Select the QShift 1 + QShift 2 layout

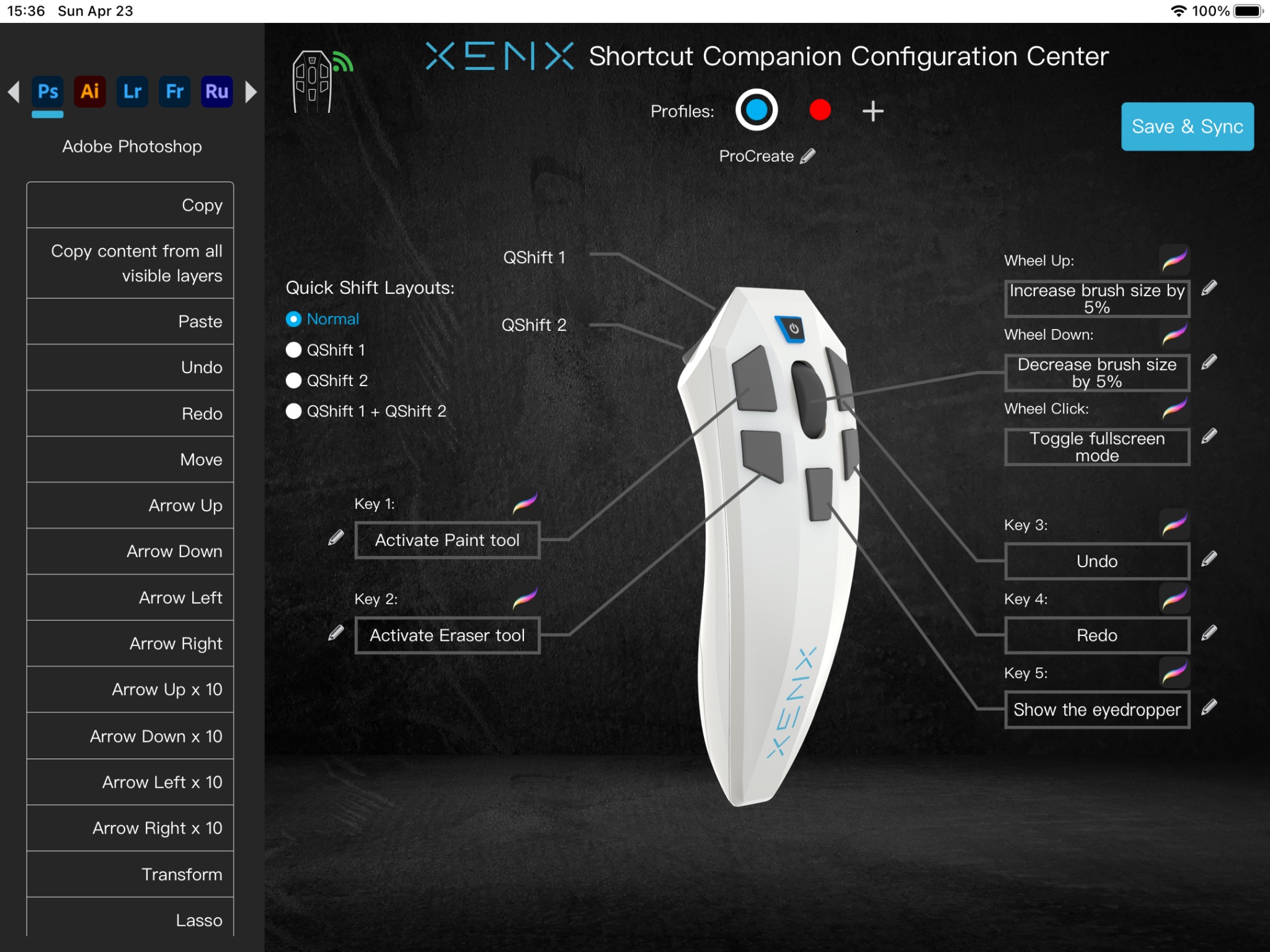(x=293, y=410)
